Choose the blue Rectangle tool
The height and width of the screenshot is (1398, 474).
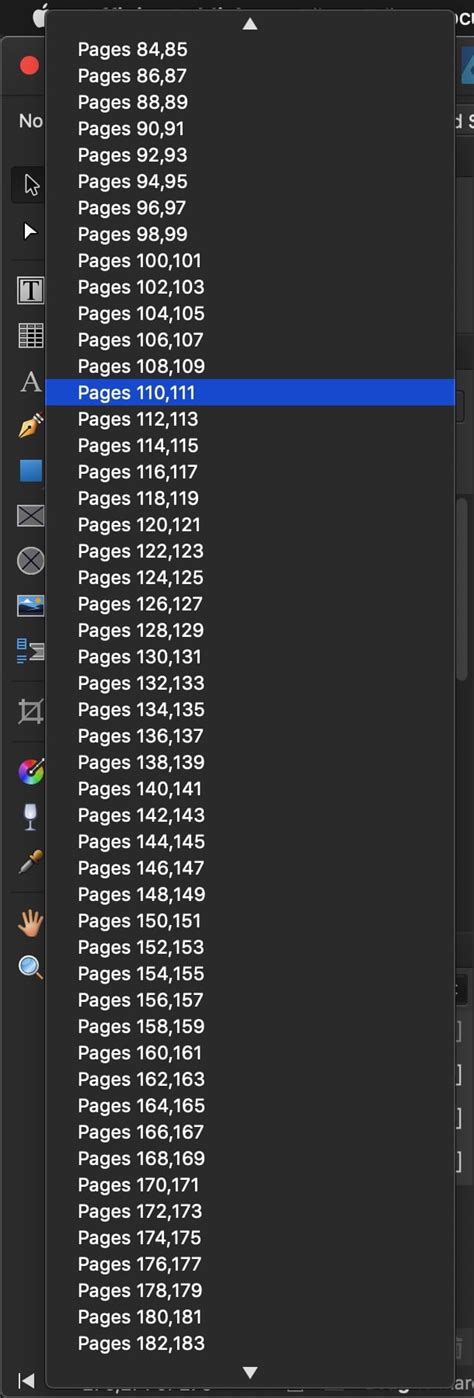(31, 471)
